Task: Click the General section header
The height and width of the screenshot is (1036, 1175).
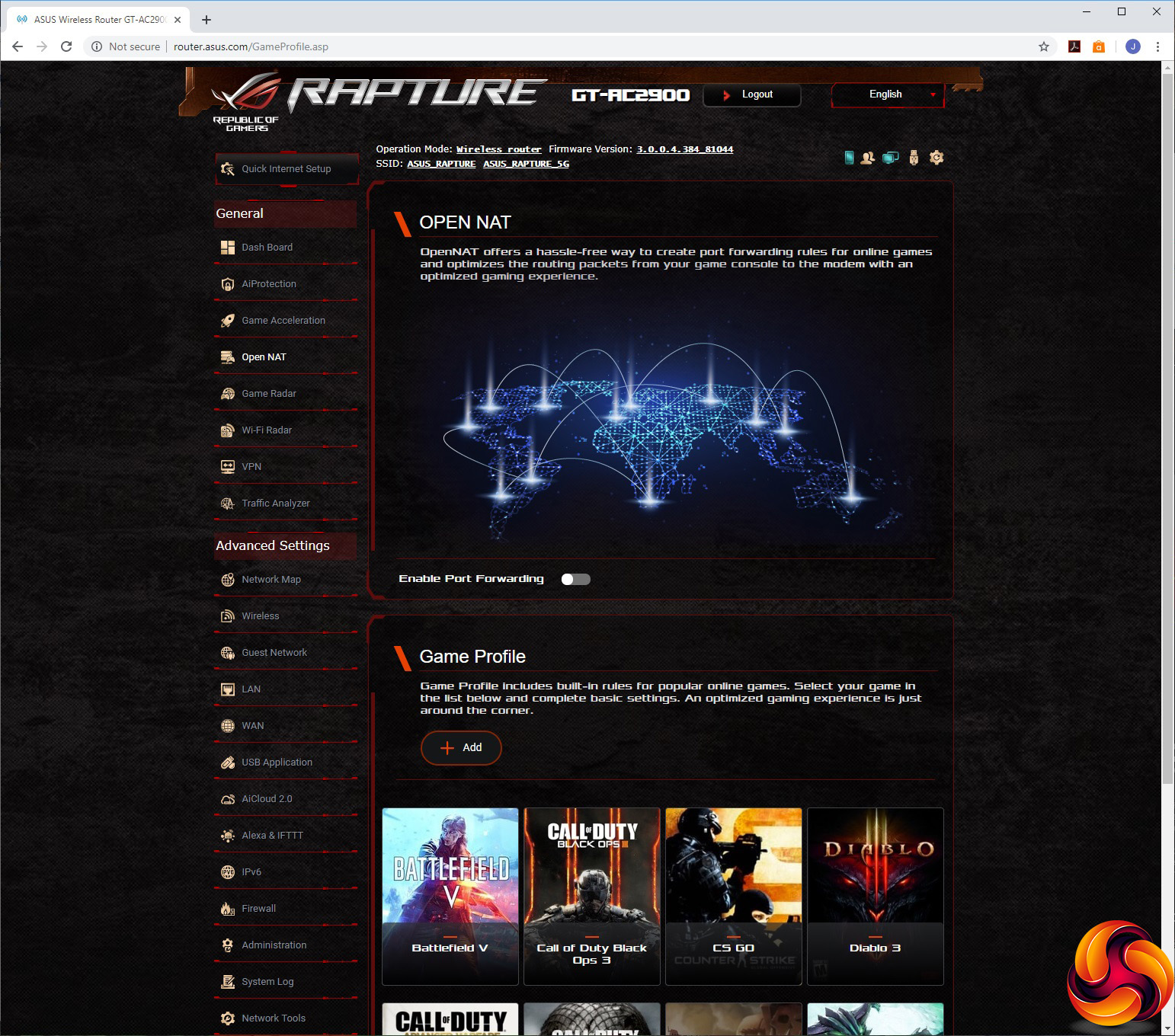Action: pyautogui.click(x=286, y=214)
